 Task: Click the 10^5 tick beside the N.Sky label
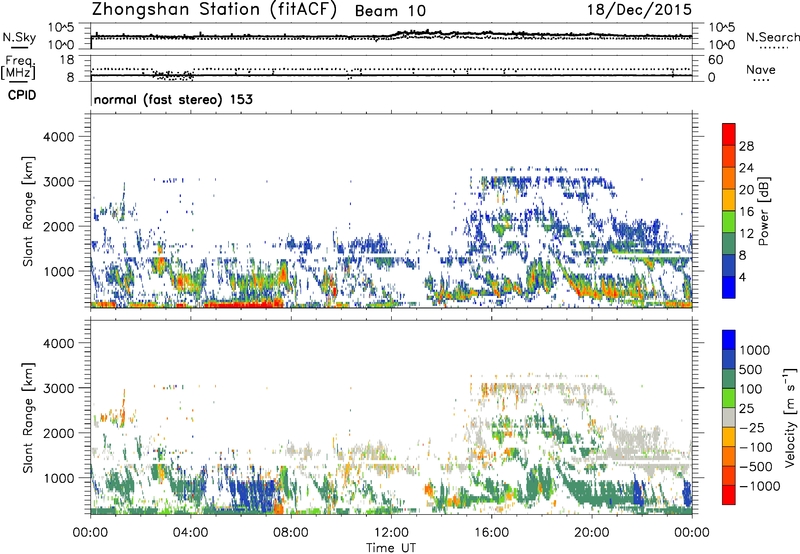(x=61, y=28)
